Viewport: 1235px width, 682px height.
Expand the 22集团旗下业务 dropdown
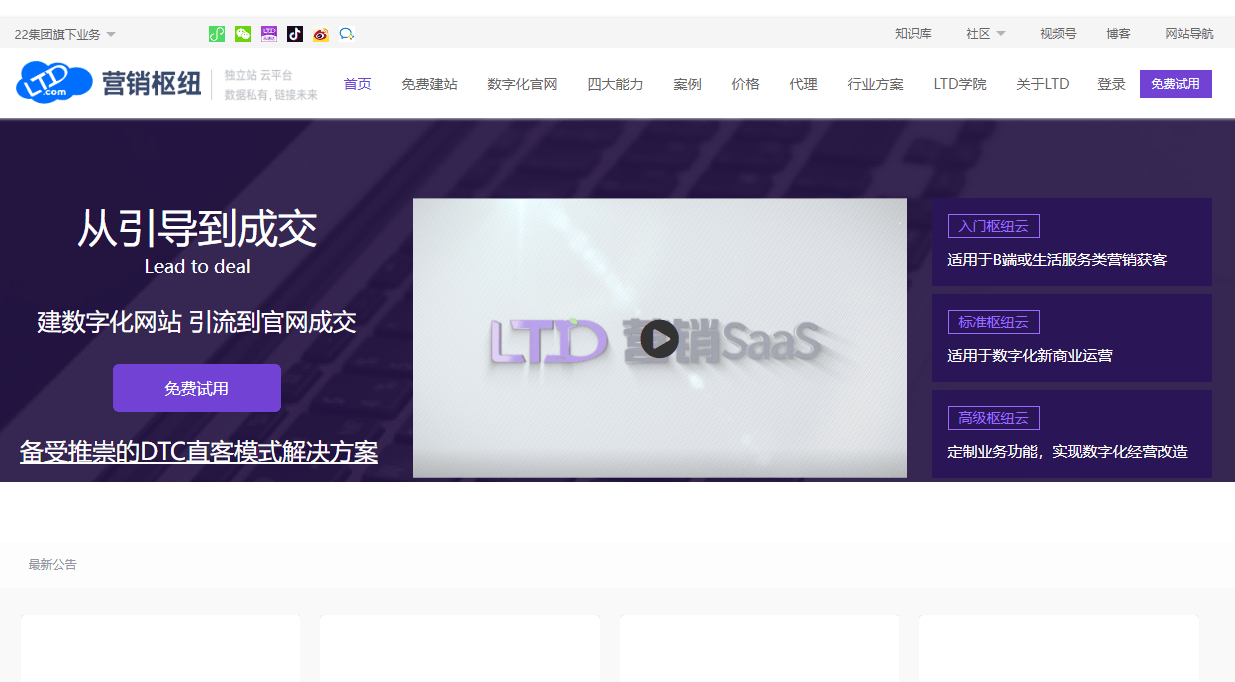[65, 34]
